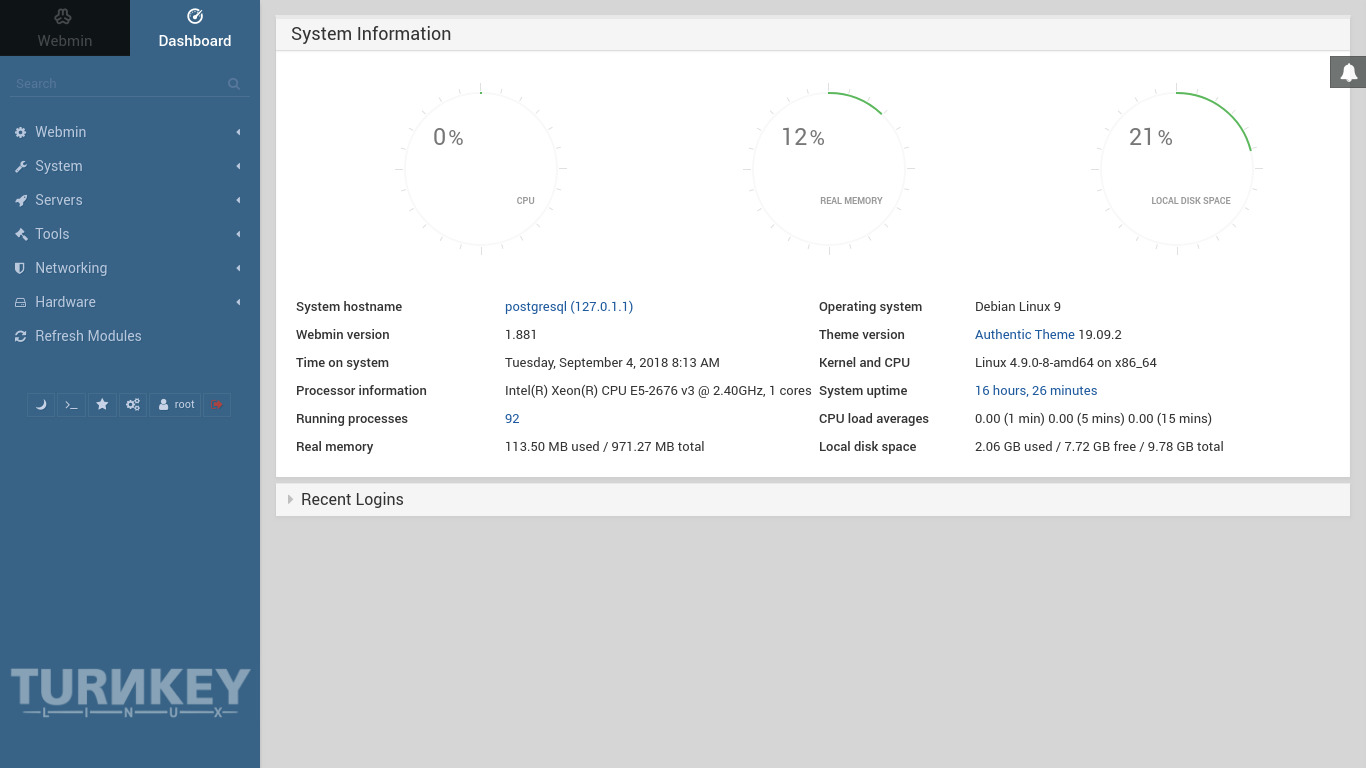Expand the Webmin menu category
This screenshot has height=768, width=1366.
60,132
